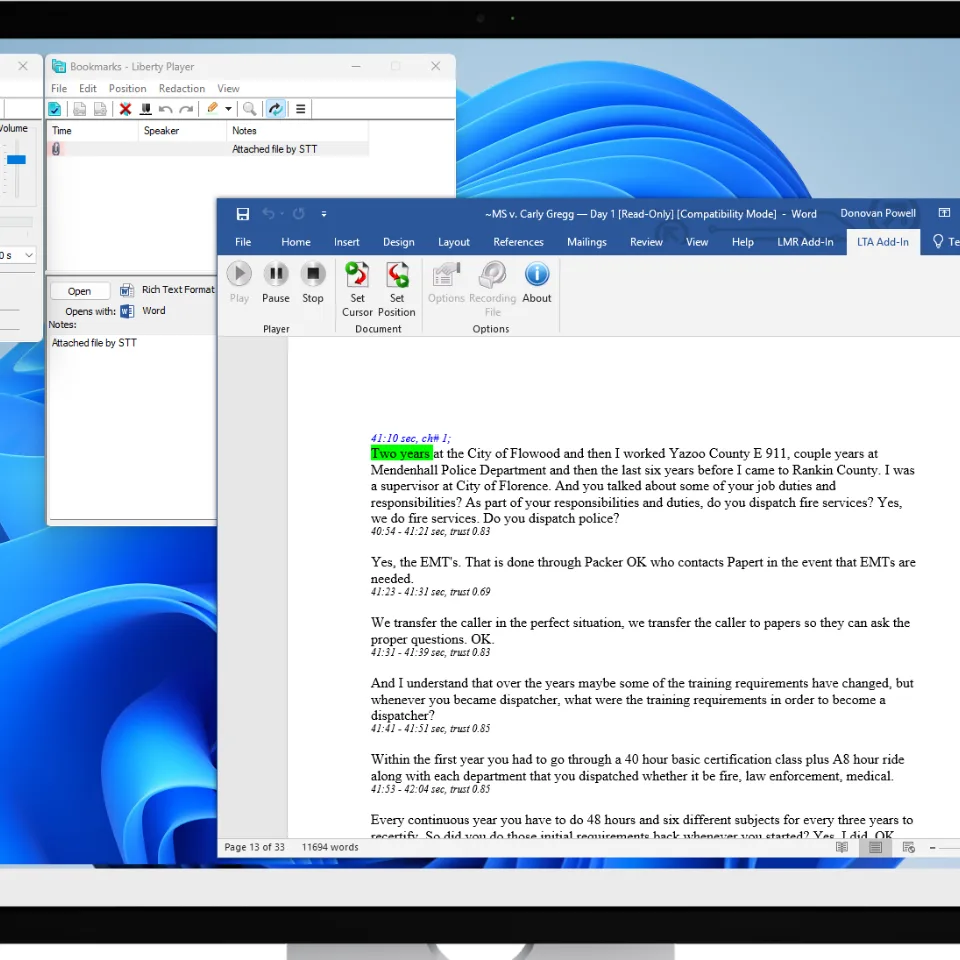This screenshot has height=960, width=960.
Task: Select the LTA Add-In tab
Action: pos(883,242)
